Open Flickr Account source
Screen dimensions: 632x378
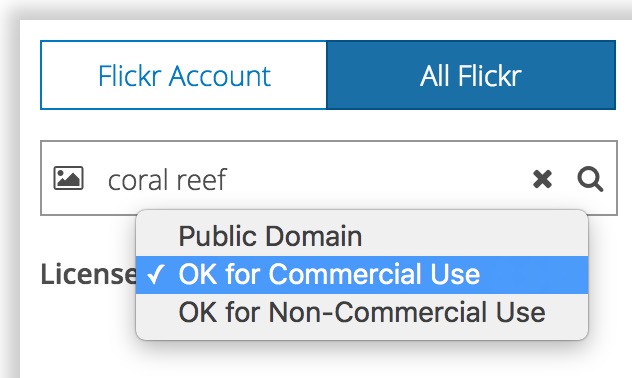pyautogui.click(x=184, y=75)
